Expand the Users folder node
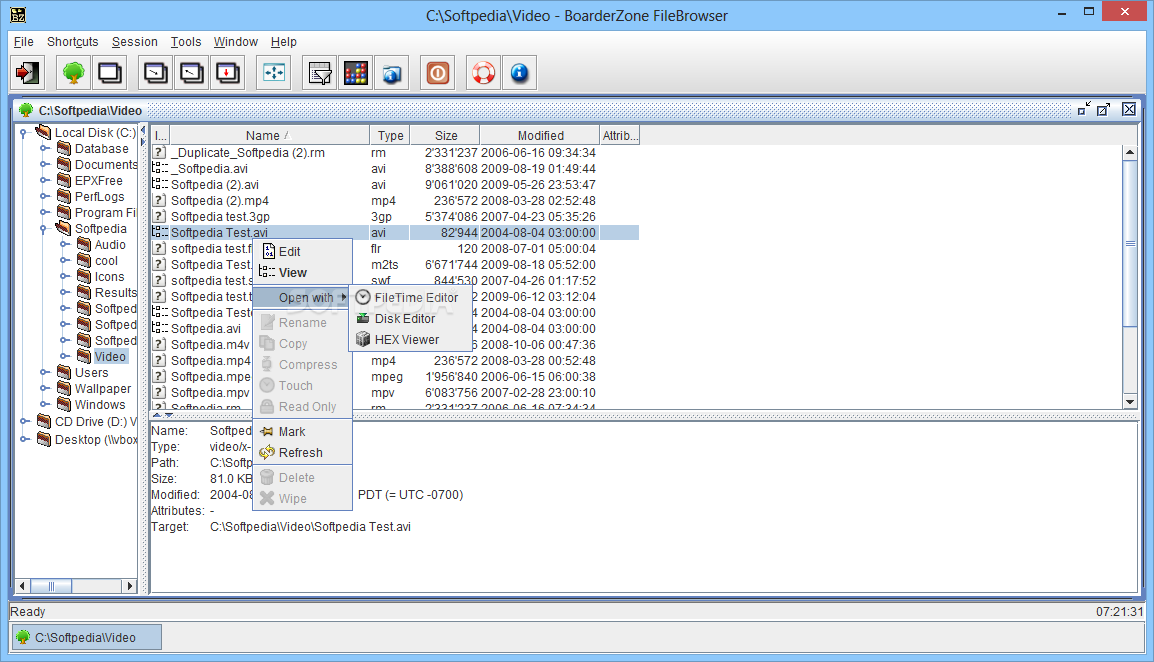The width and height of the screenshot is (1154, 662). click(44, 373)
